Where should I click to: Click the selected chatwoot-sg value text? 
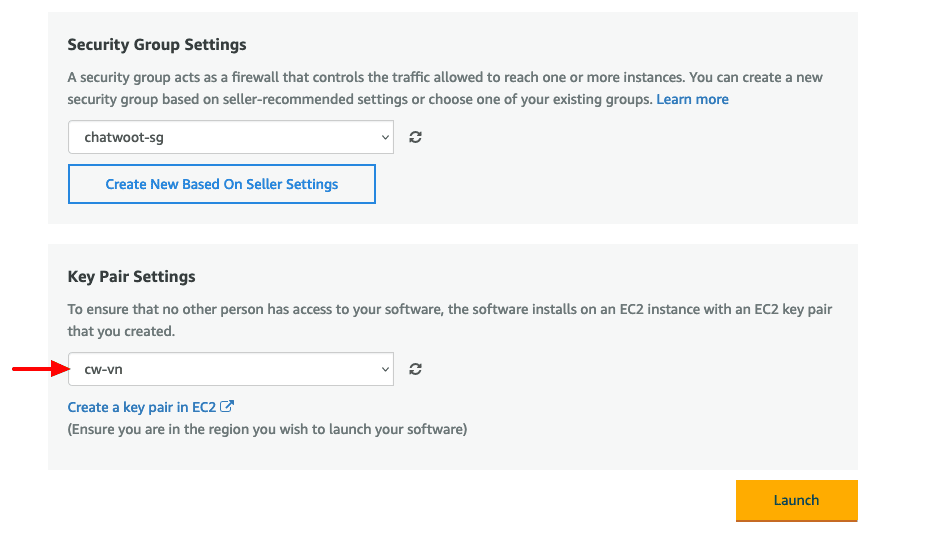(124, 138)
